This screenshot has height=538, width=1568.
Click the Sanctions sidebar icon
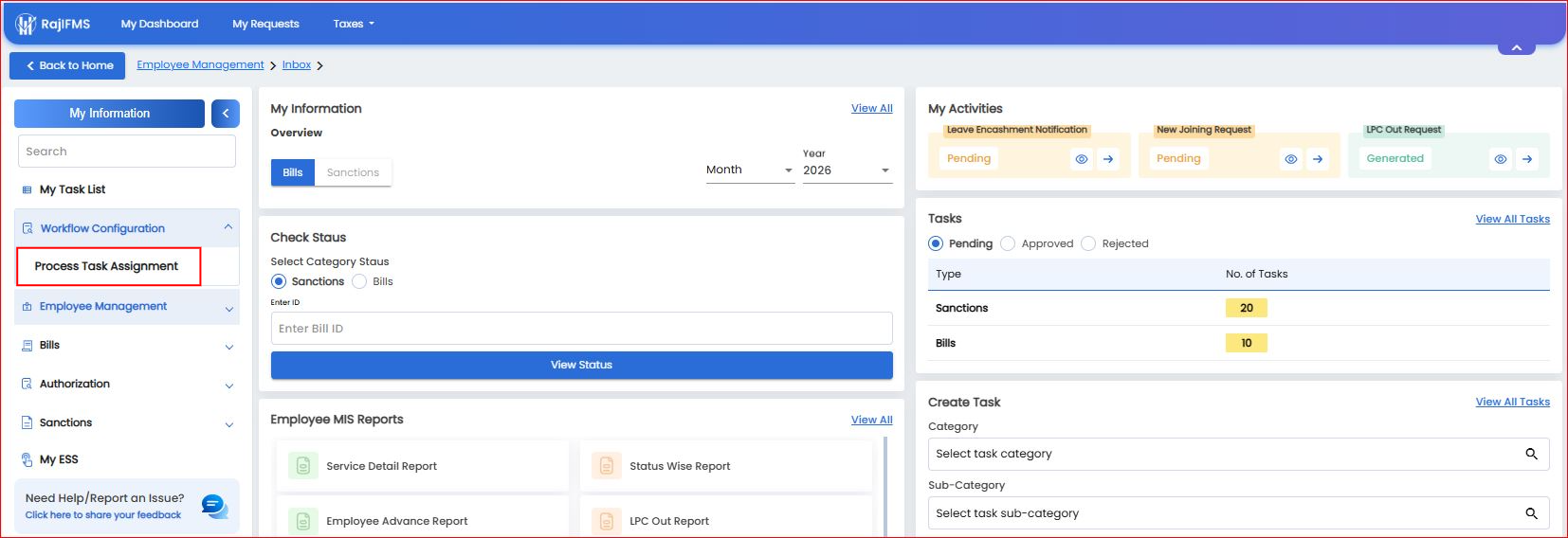pos(27,422)
